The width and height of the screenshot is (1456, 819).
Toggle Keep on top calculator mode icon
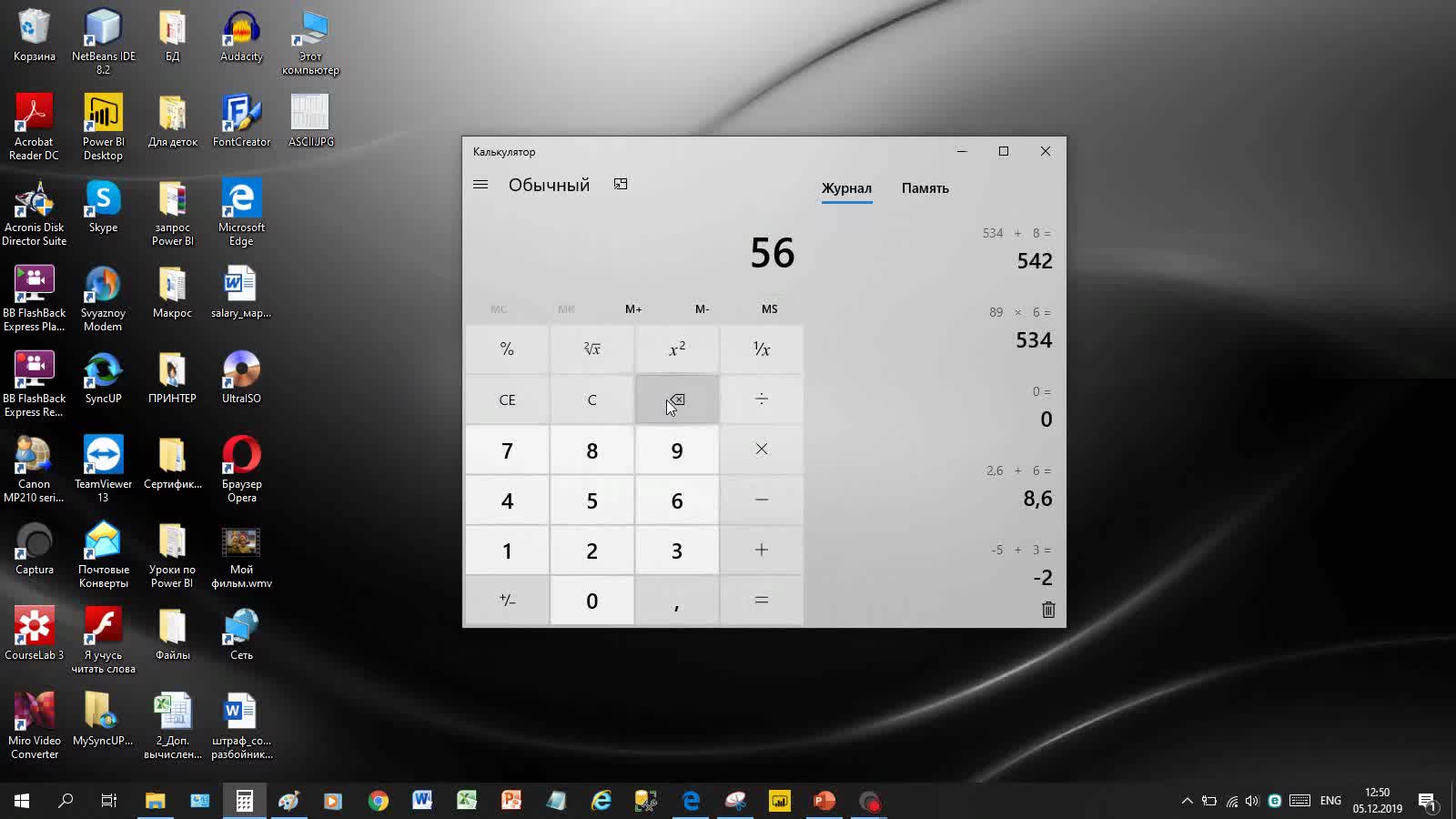[621, 185]
